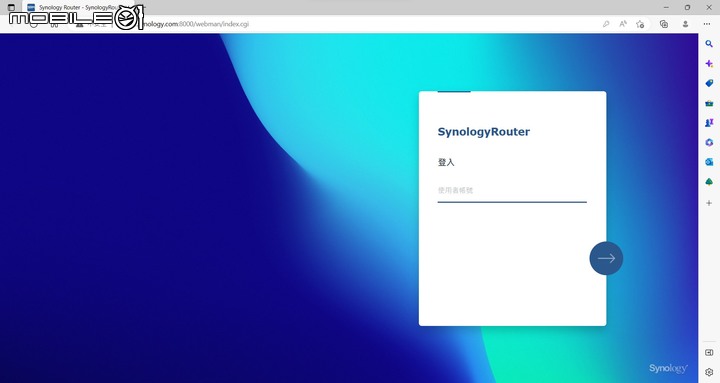720x383 pixels.
Task: Add page to favorites star icon
Action: [640, 24]
